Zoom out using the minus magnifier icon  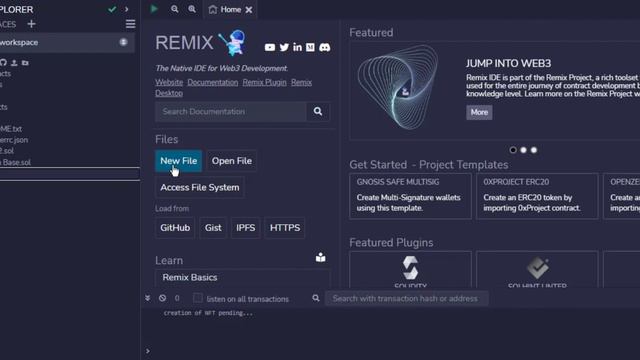(x=175, y=9)
